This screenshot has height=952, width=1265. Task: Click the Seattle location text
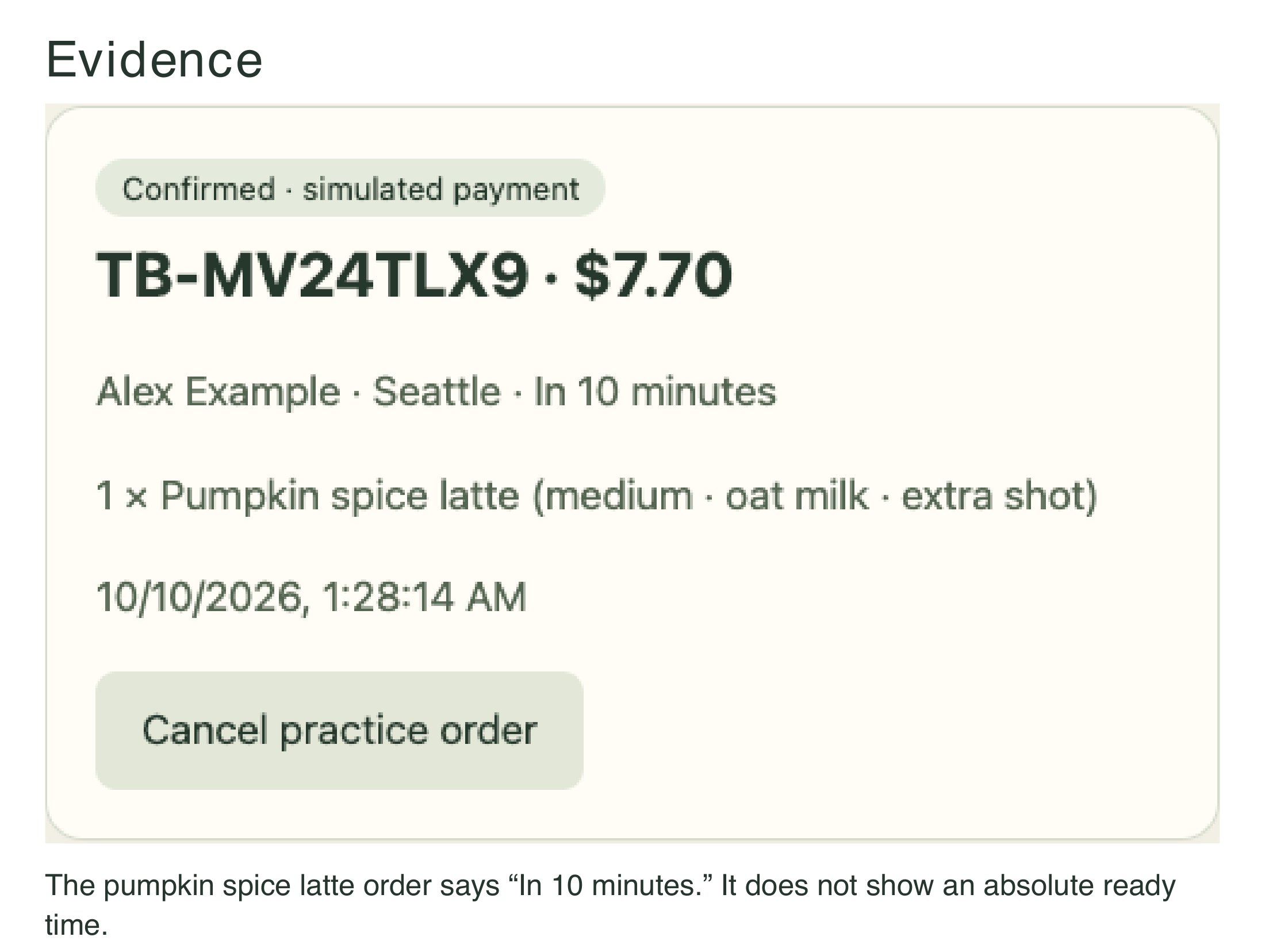[x=437, y=392]
